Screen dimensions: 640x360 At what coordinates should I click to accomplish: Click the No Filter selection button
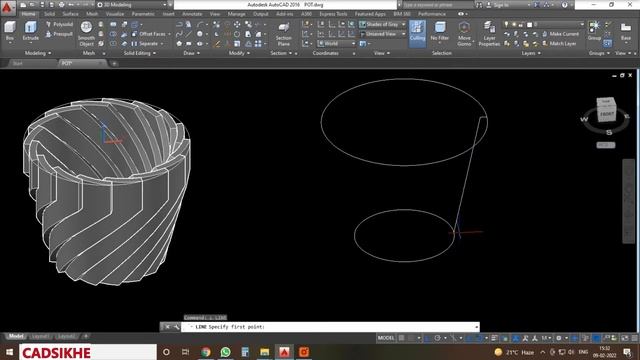(x=440, y=32)
